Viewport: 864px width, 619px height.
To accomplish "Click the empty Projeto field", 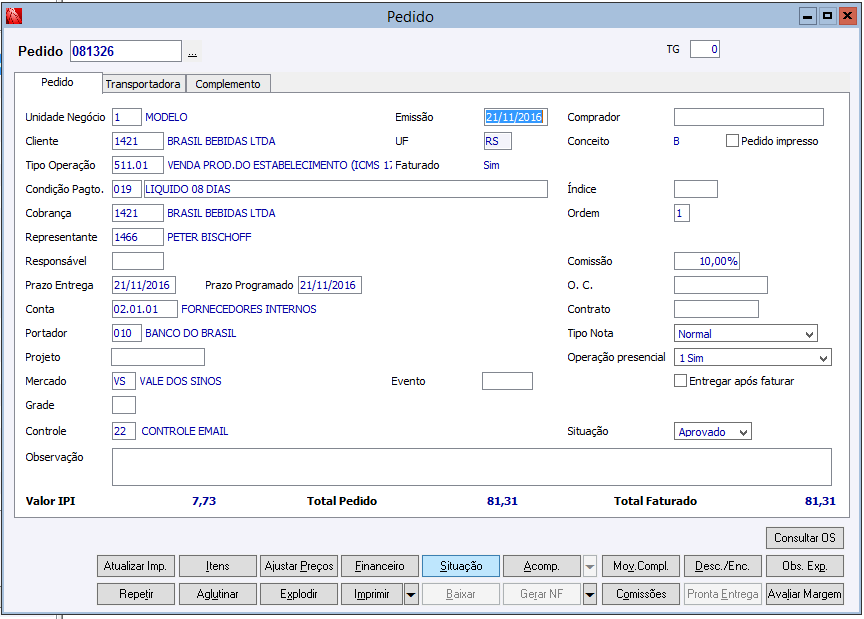I will 158,357.
